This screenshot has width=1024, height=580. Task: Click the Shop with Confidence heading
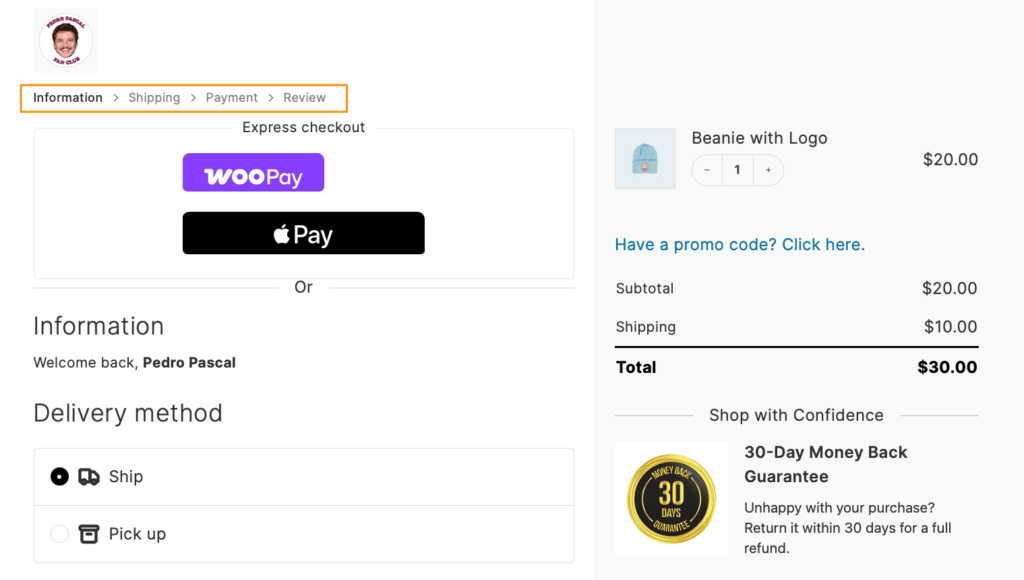796,415
